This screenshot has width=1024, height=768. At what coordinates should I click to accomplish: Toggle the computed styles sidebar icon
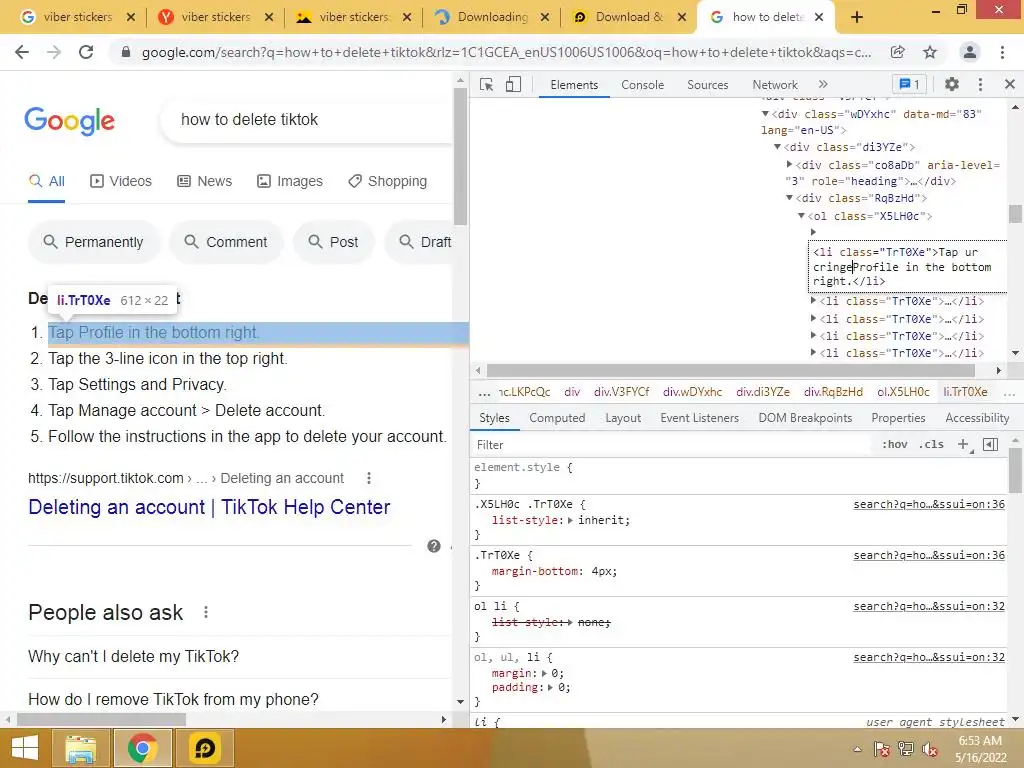click(x=990, y=444)
